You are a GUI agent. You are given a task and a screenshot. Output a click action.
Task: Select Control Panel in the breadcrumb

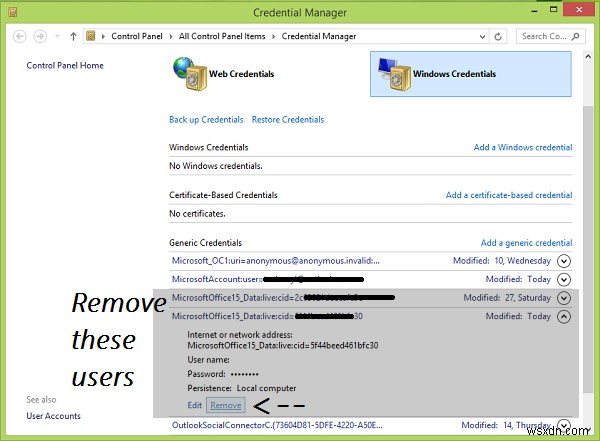point(137,36)
